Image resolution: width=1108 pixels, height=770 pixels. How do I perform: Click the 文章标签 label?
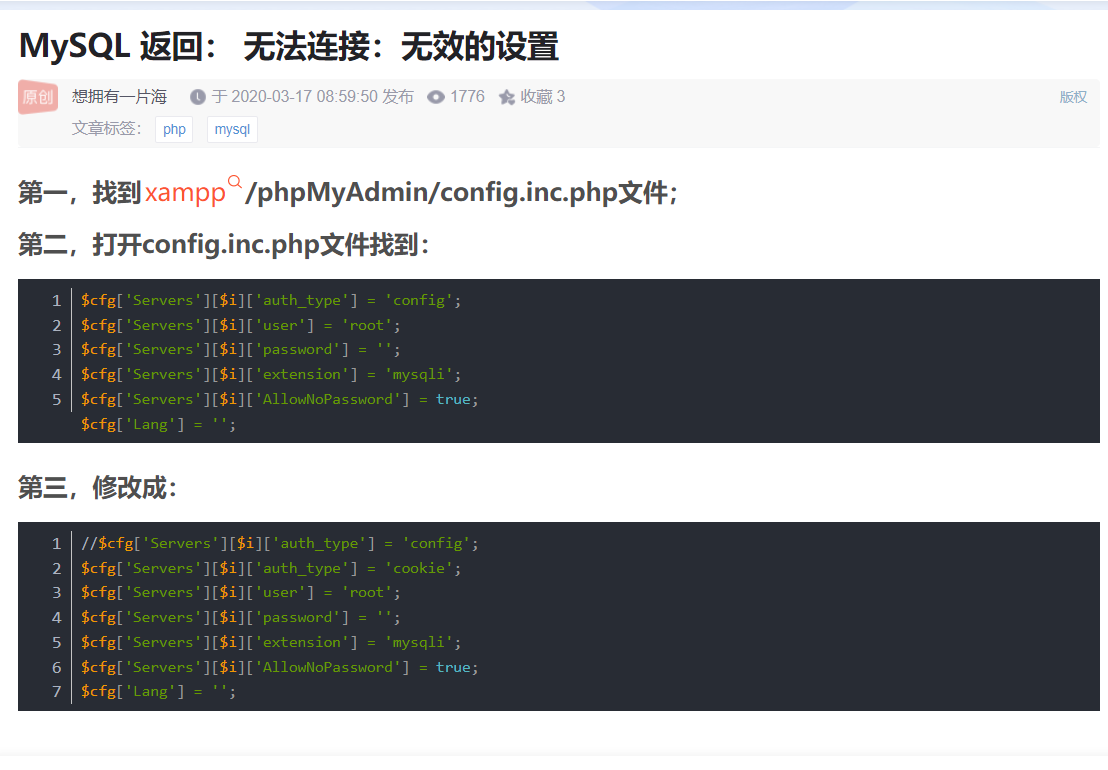point(106,129)
